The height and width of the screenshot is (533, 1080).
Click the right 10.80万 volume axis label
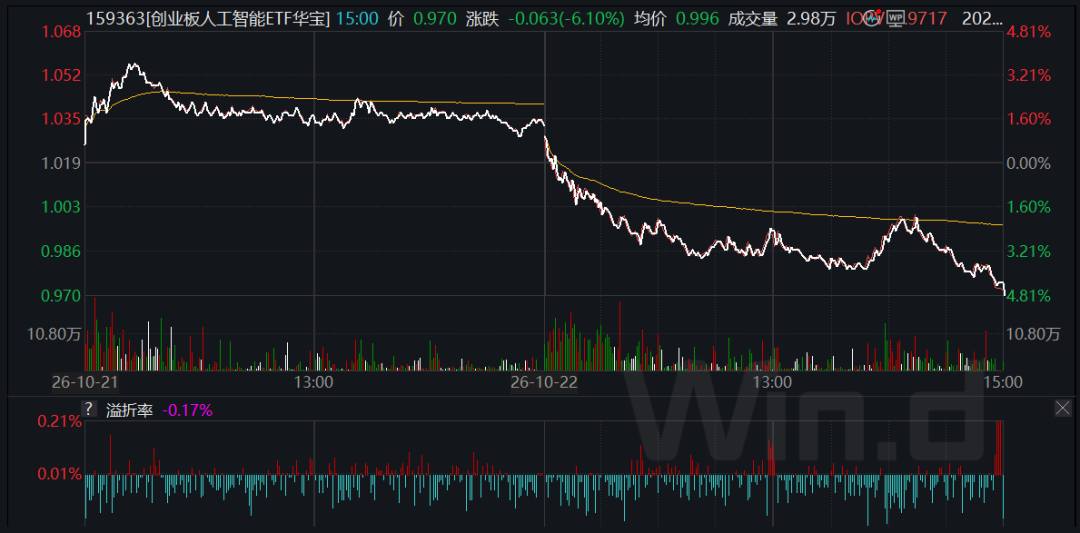pos(1034,334)
